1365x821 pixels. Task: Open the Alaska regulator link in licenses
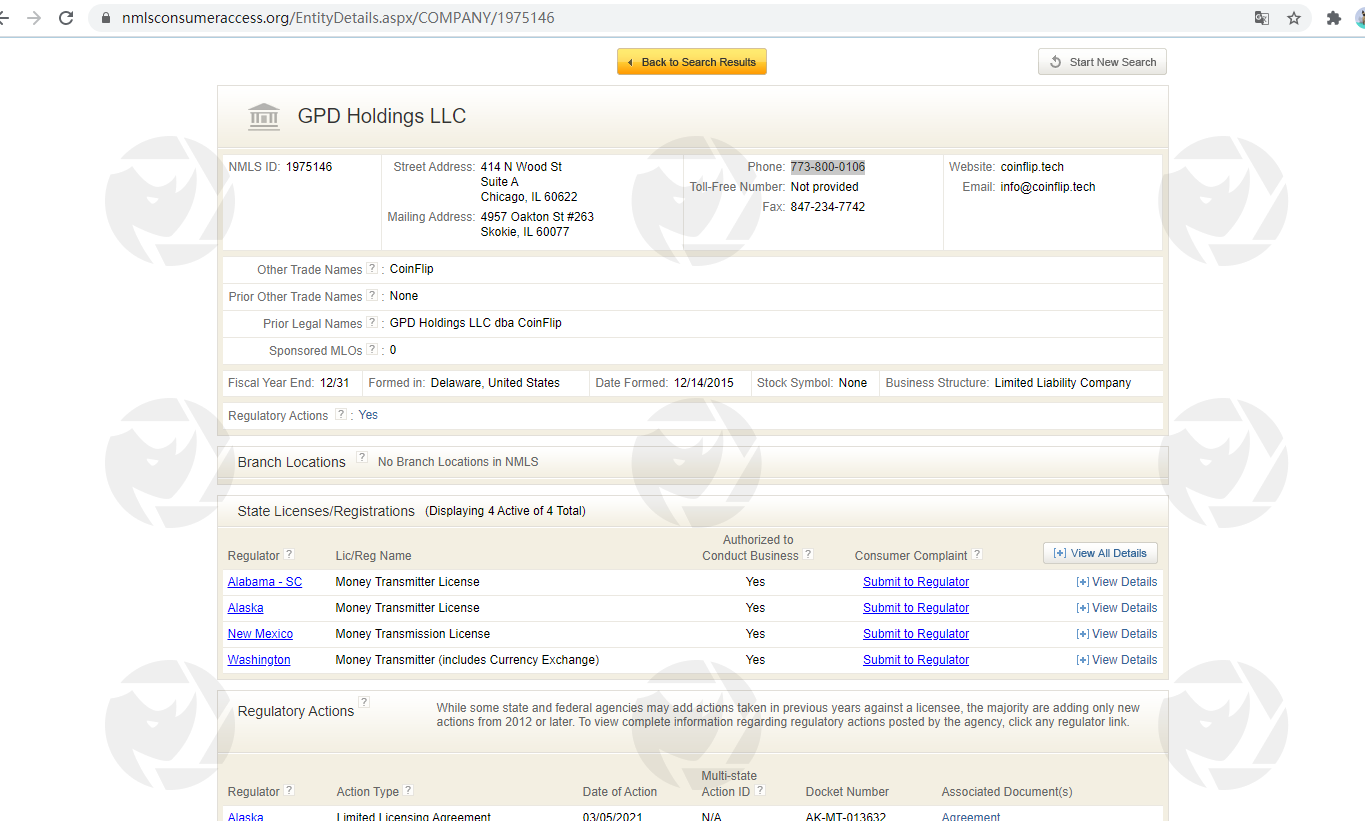point(245,608)
